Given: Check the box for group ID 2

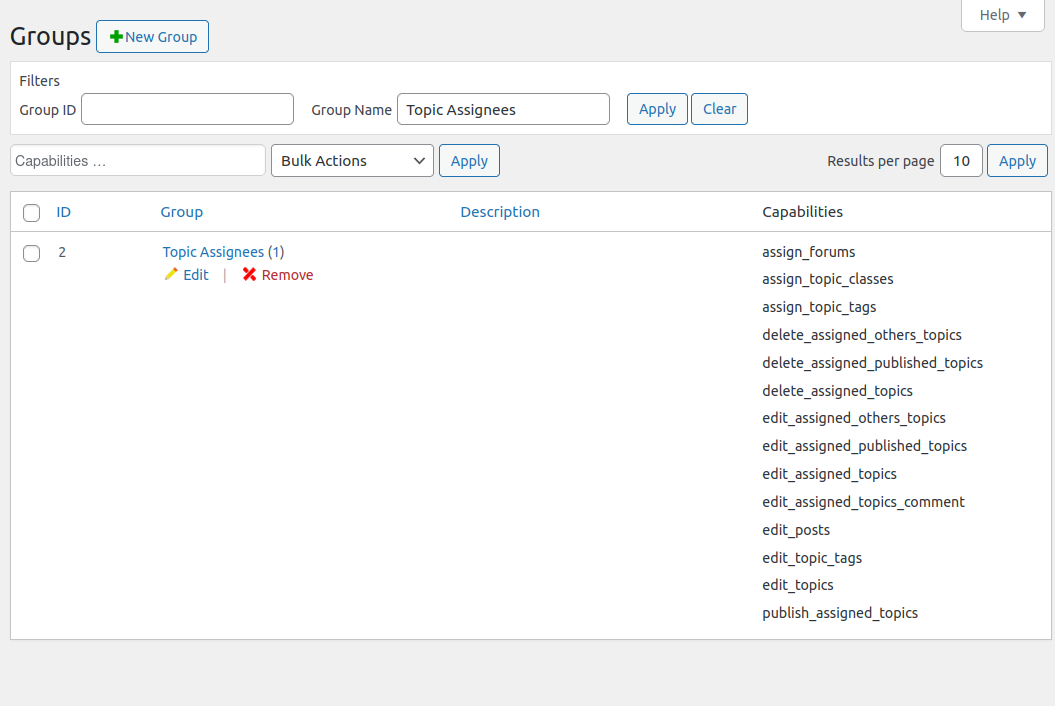Looking at the screenshot, I should click(x=31, y=253).
